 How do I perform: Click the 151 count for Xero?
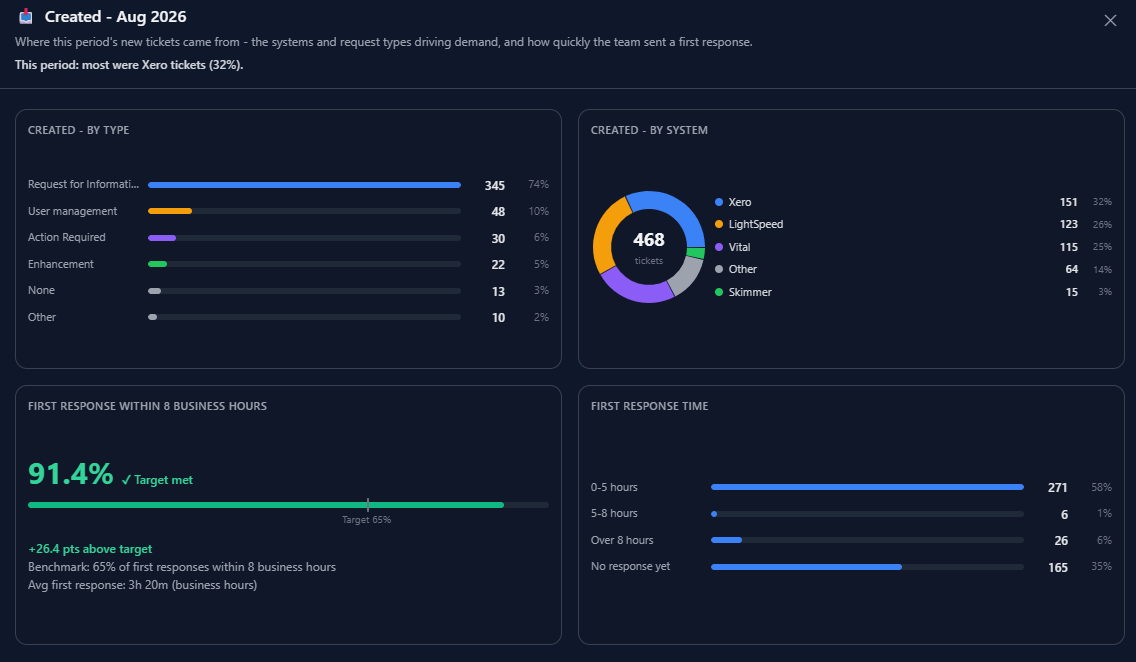tap(1069, 202)
